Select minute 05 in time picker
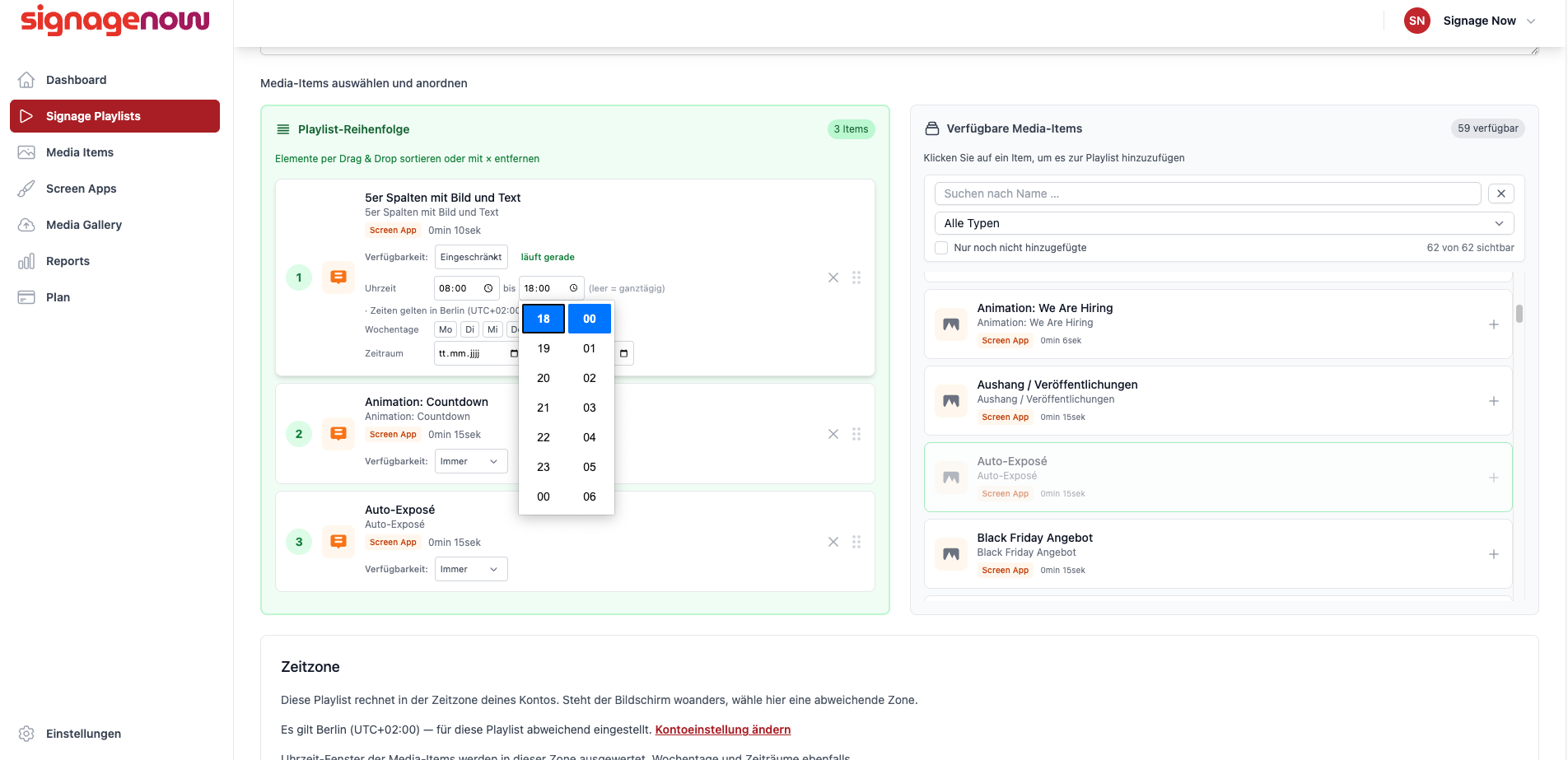This screenshot has width=1568, height=760. coord(590,467)
